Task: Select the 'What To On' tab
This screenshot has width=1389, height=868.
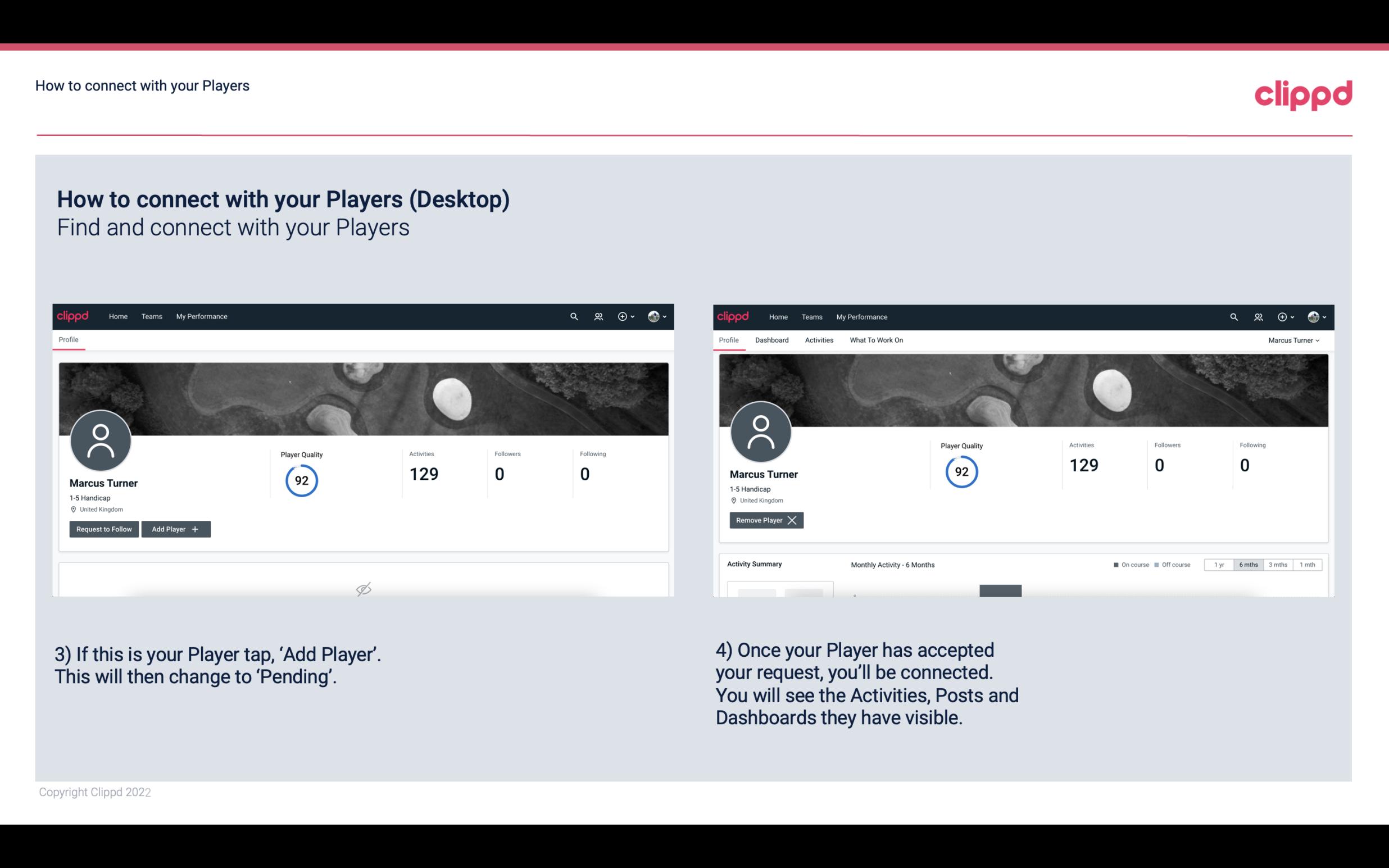Action: click(875, 339)
